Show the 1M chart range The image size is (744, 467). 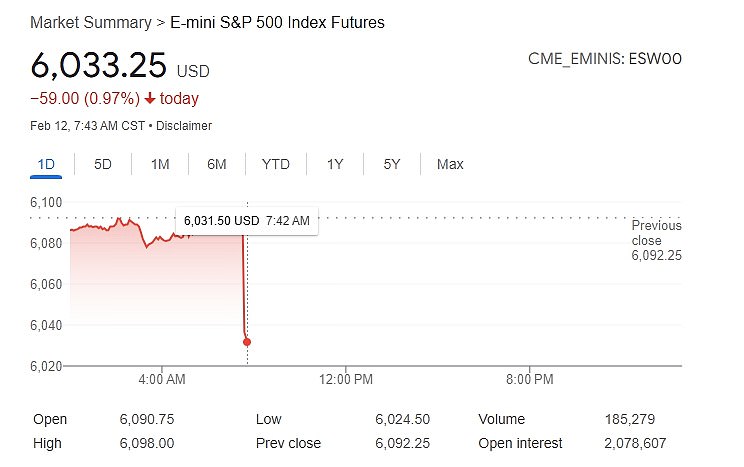[x=160, y=164]
